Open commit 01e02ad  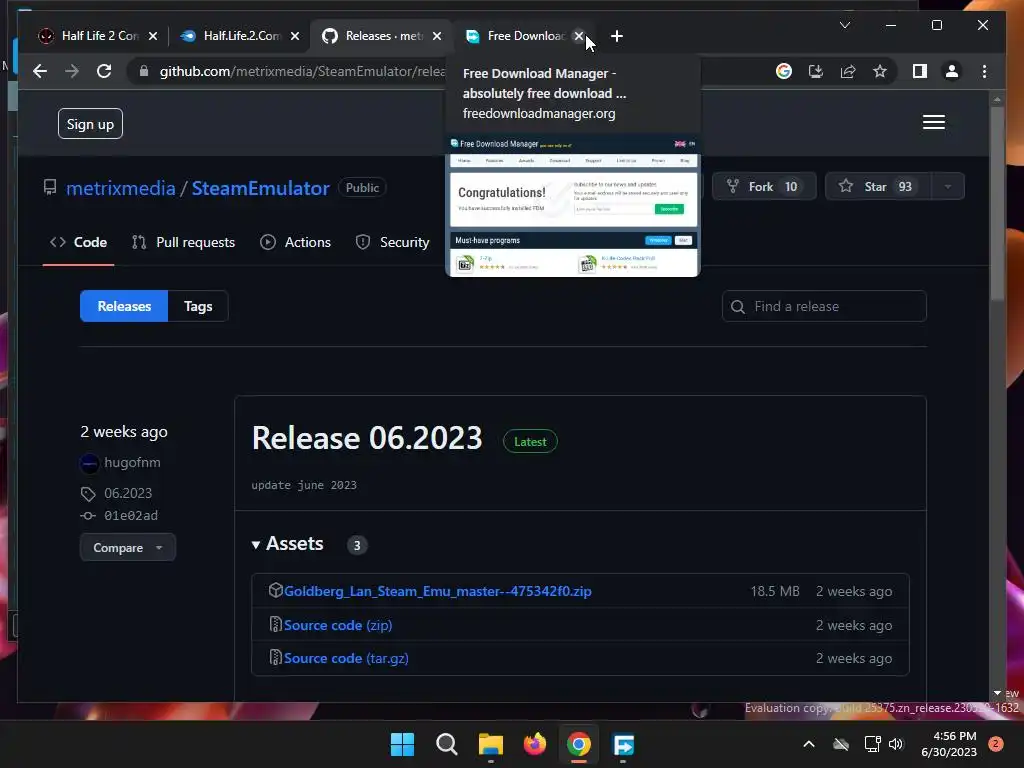pos(131,515)
